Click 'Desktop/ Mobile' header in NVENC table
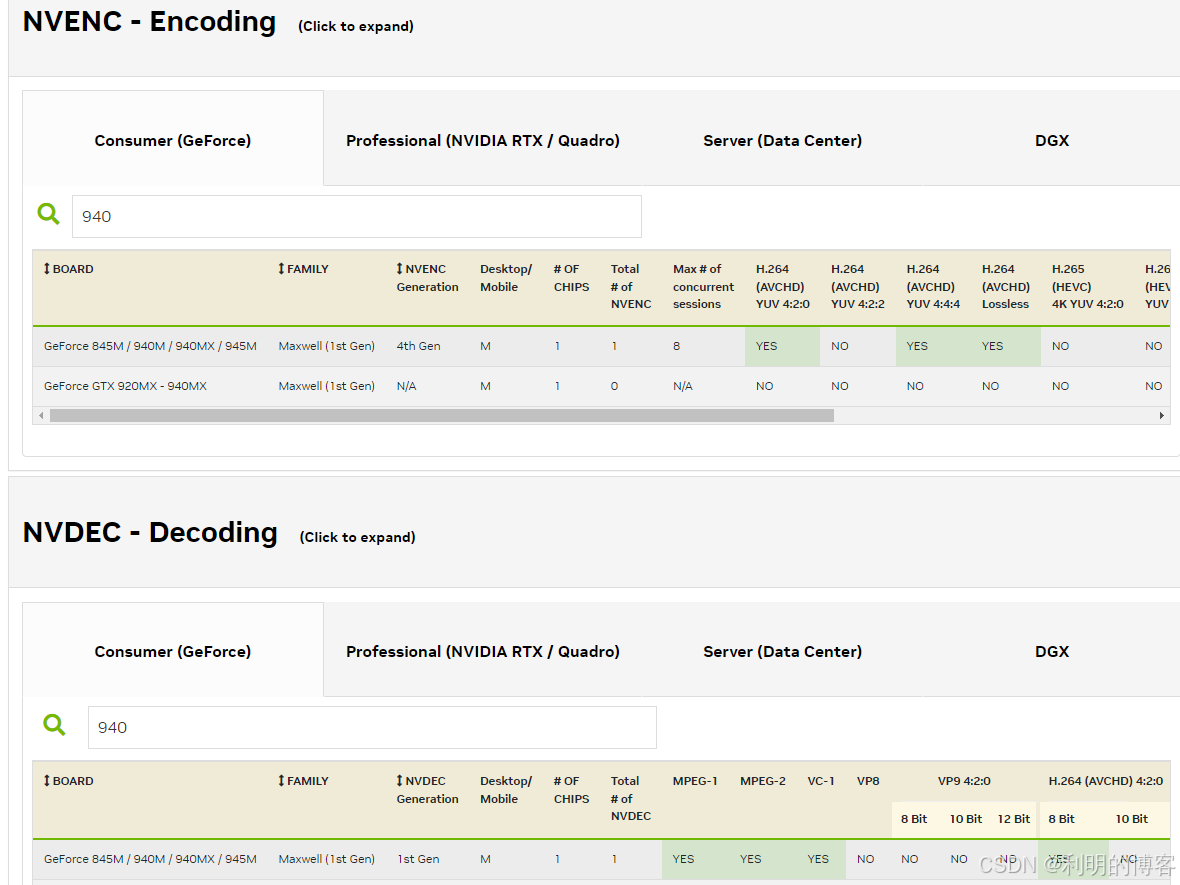 506,278
